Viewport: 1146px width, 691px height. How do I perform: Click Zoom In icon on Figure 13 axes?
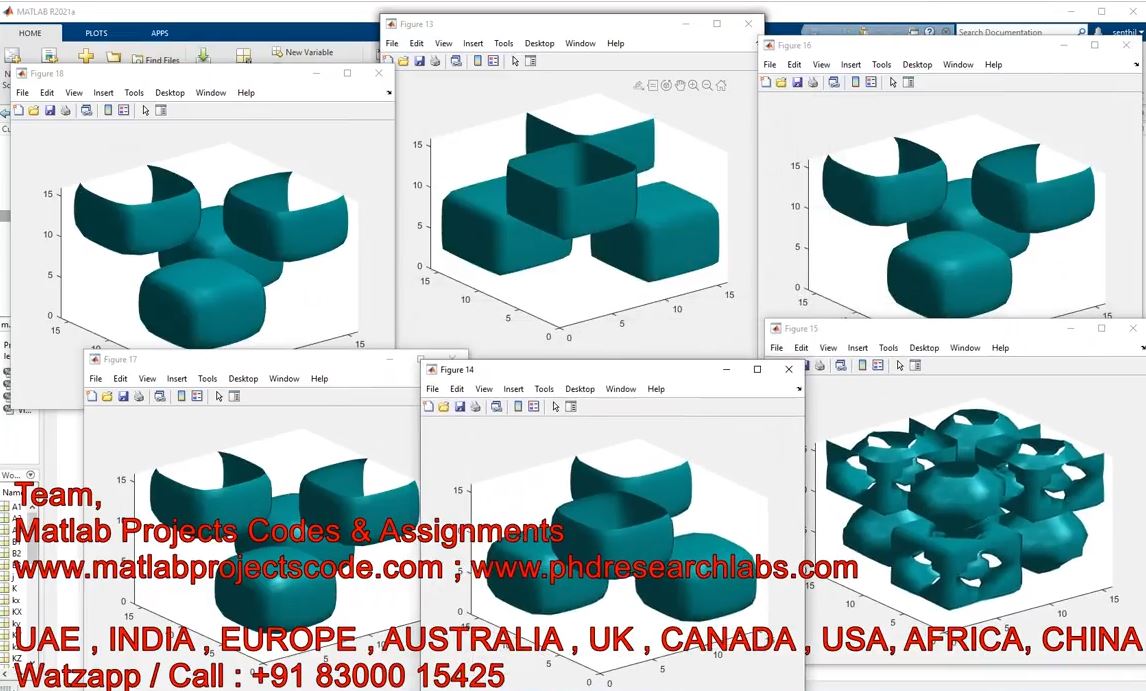click(x=694, y=86)
